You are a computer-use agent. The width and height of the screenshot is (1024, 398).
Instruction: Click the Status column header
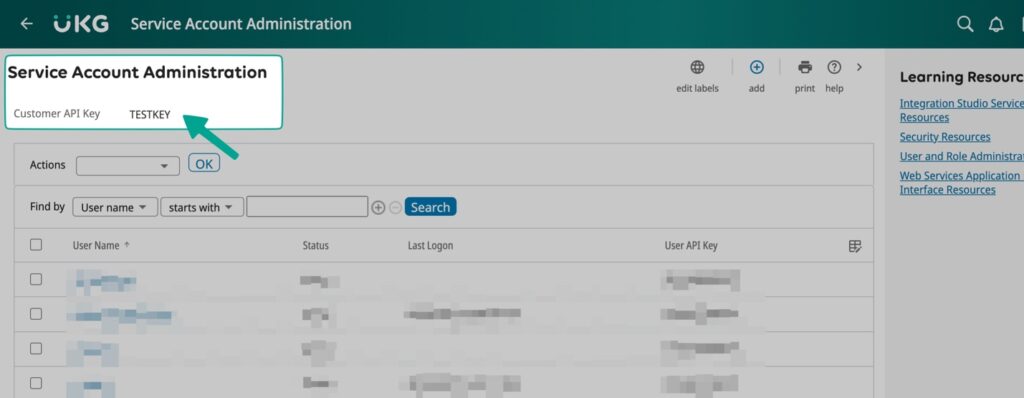click(x=315, y=246)
